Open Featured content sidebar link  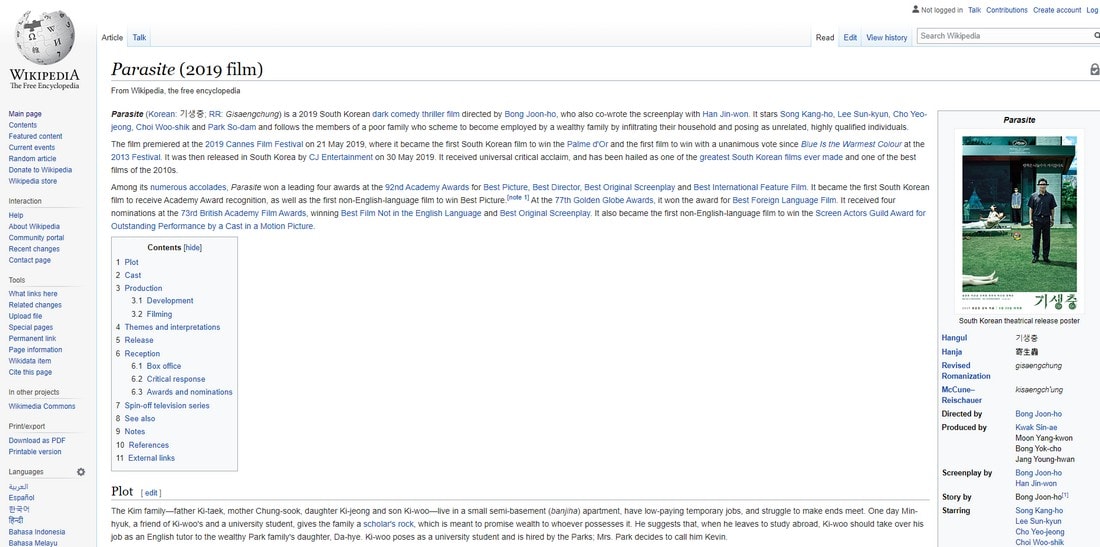[36, 136]
